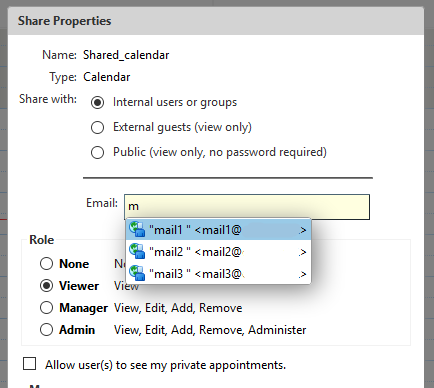Select Public (view only) share option
Viewport: 434px width, 388px height.
[x=97, y=152]
